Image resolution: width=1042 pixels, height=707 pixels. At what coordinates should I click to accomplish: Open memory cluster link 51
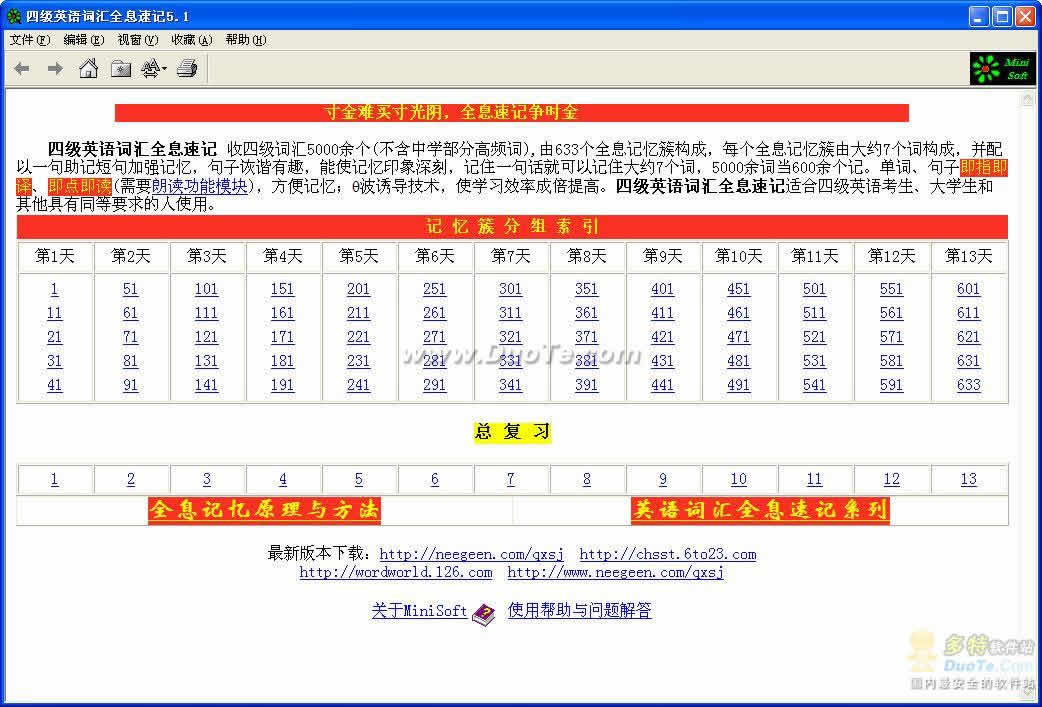tap(130, 289)
